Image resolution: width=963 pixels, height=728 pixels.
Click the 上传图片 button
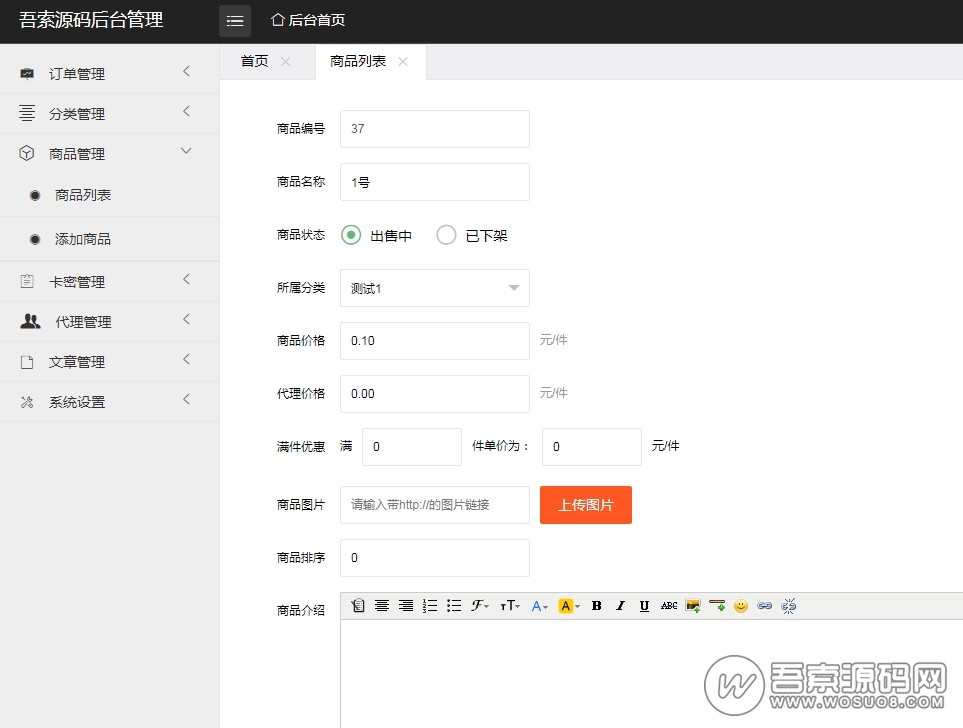(x=586, y=505)
